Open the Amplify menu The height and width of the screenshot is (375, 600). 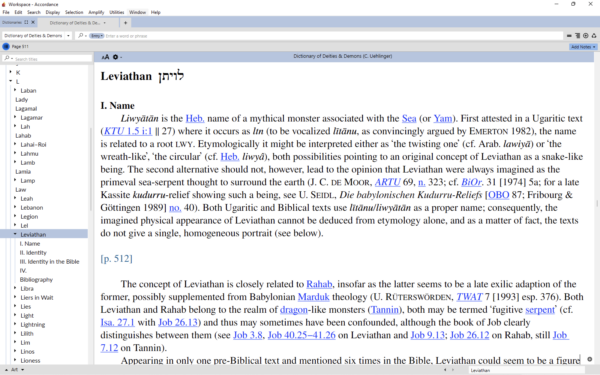coord(96,12)
